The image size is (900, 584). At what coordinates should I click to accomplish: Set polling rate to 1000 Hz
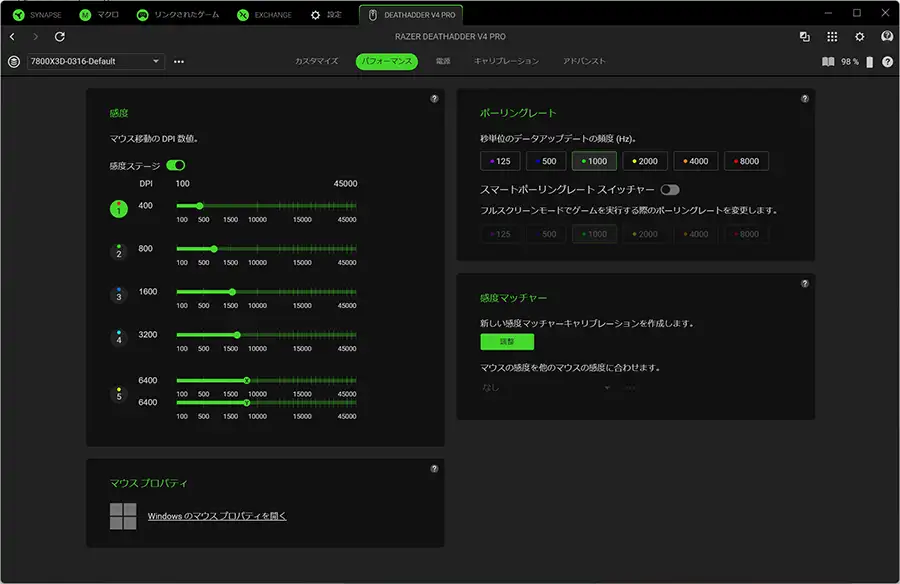point(594,161)
